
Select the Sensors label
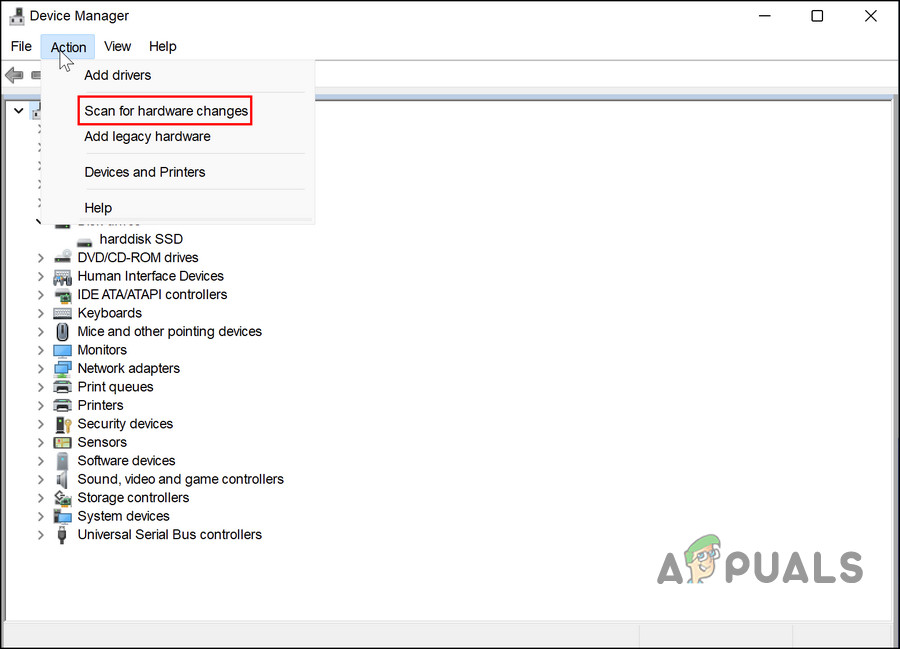point(102,442)
